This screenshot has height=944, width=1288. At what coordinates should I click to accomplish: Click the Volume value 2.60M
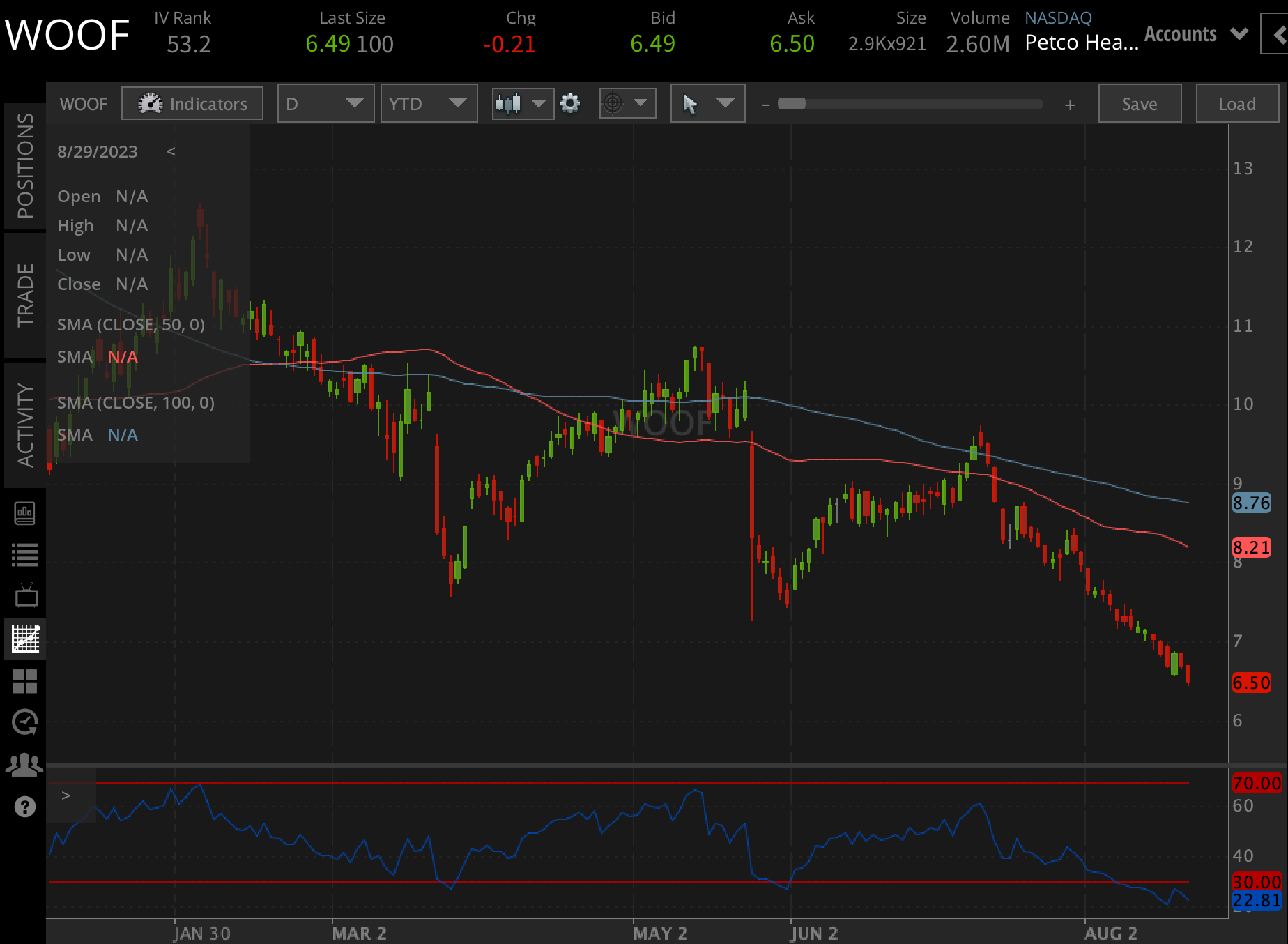click(x=978, y=45)
